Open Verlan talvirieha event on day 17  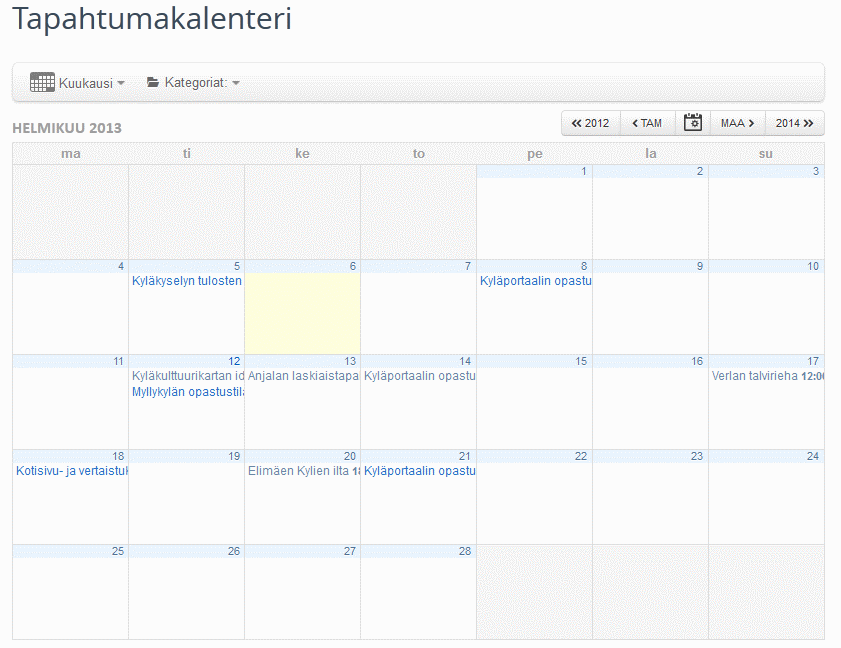pos(755,376)
